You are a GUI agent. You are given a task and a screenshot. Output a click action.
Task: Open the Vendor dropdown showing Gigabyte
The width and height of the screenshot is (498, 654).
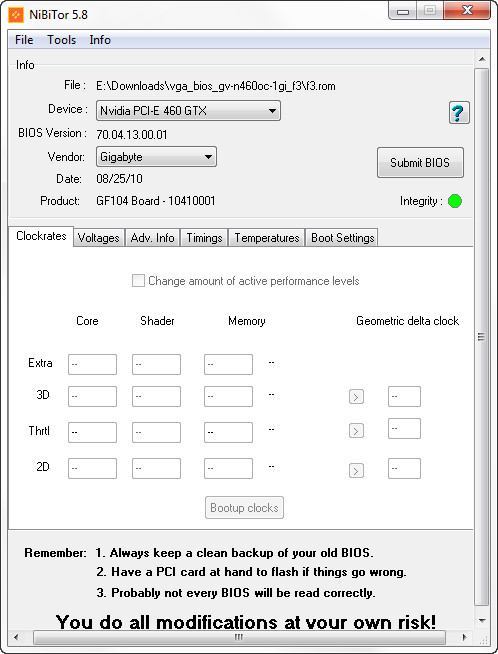click(x=156, y=157)
